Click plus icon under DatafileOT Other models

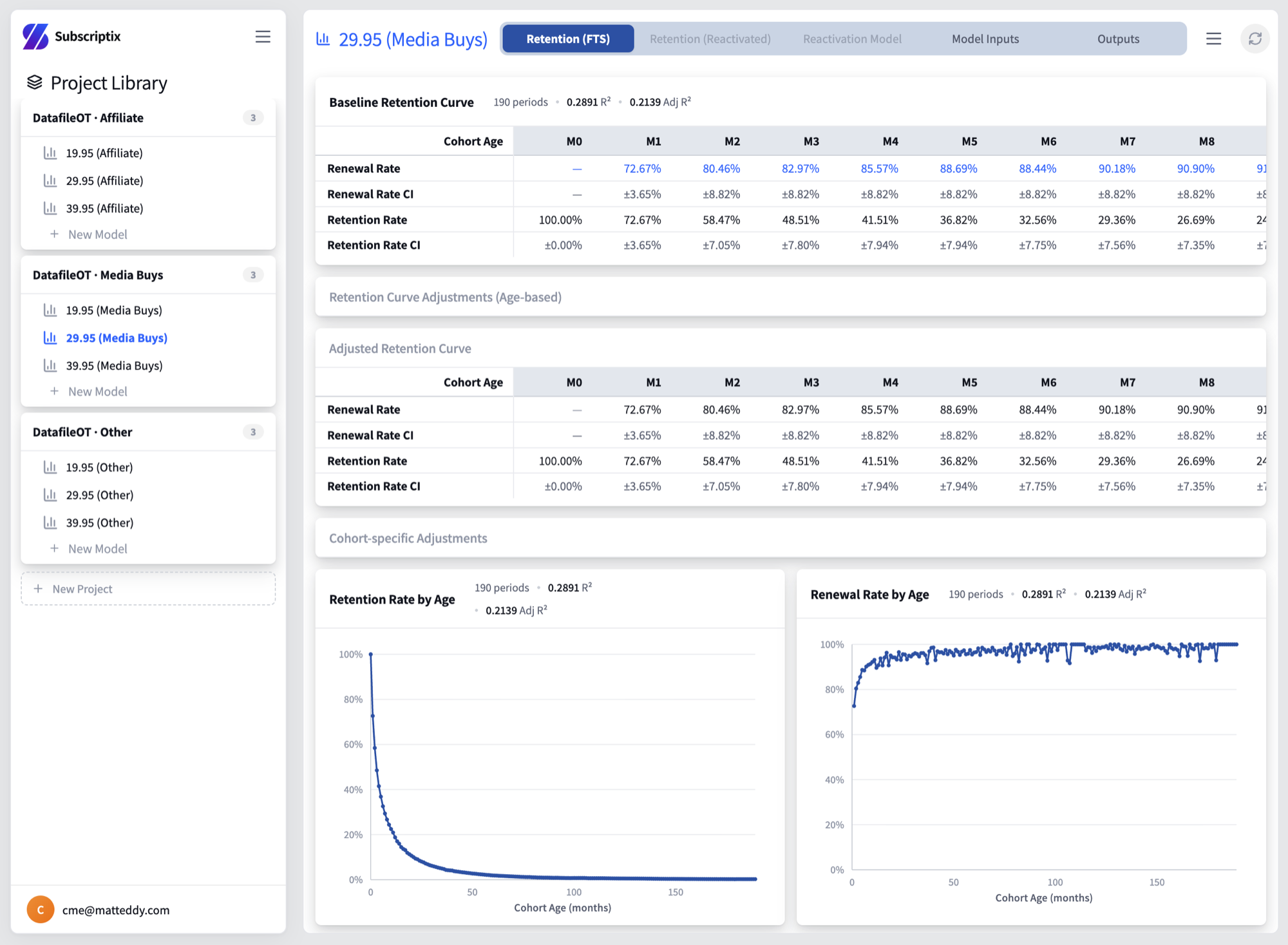coord(55,549)
